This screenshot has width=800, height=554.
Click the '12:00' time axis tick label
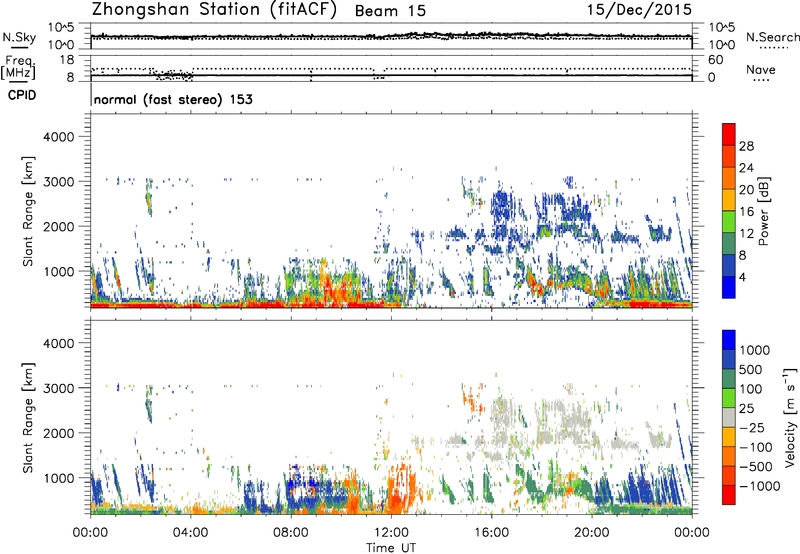point(391,533)
